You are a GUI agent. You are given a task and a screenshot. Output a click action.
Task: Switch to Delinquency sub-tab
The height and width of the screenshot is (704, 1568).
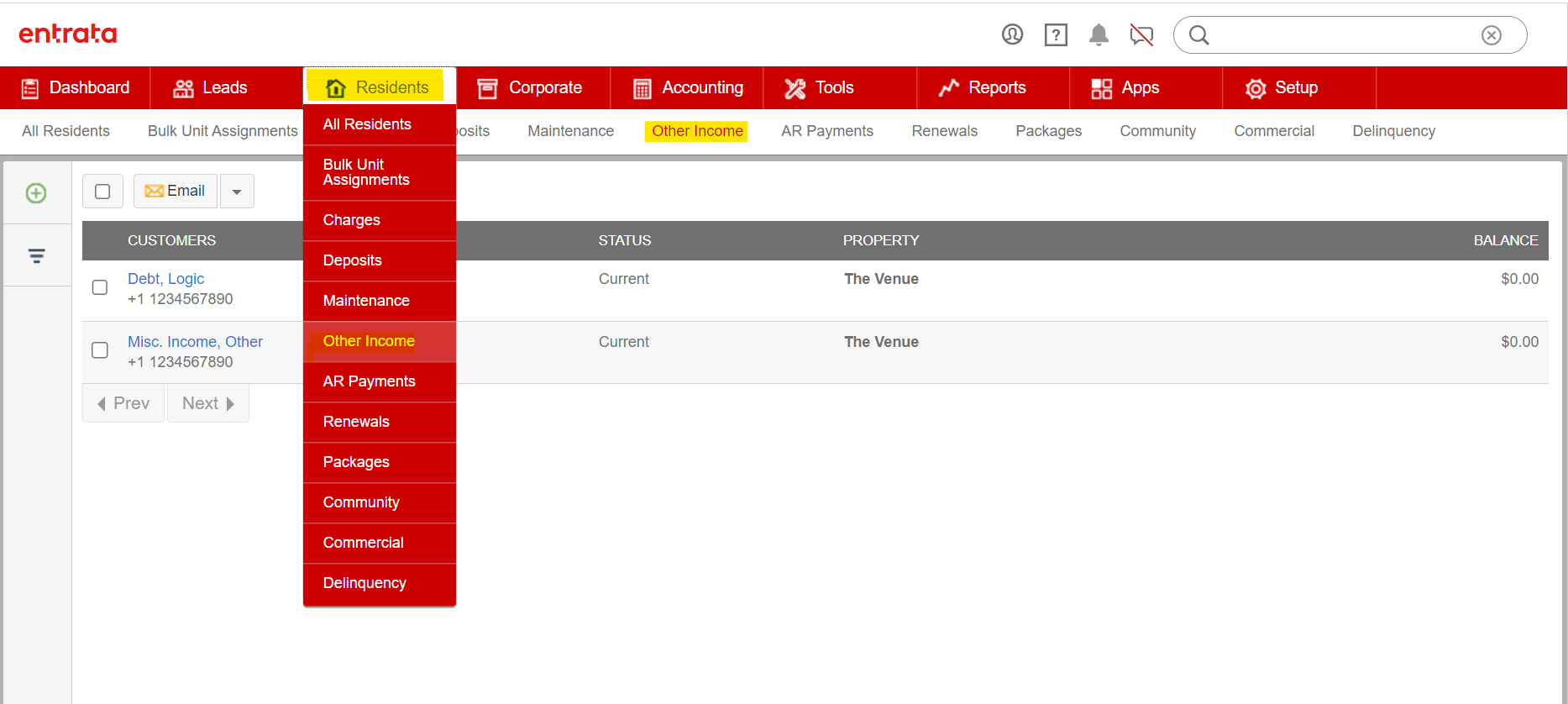click(x=1394, y=131)
